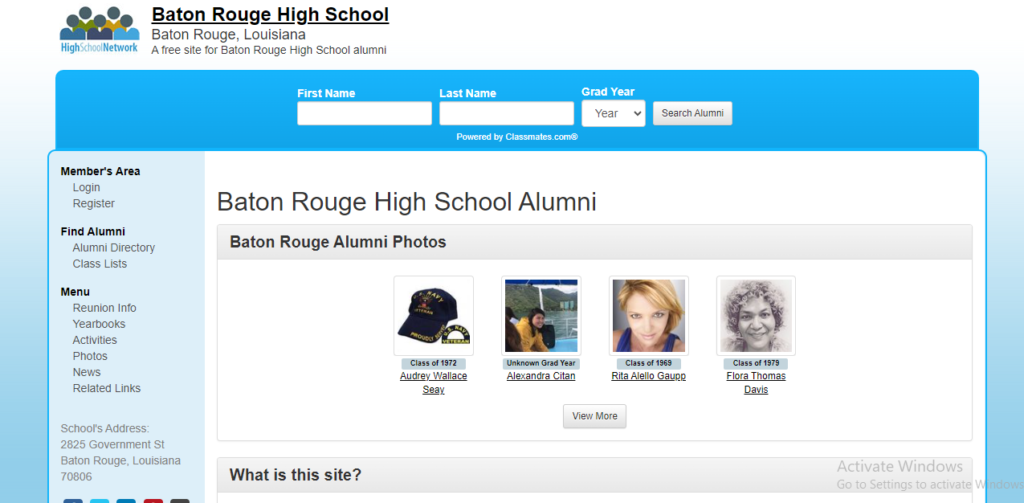1024x503 pixels.
Task: Select Reunion Info in the menu
Action: tap(104, 308)
